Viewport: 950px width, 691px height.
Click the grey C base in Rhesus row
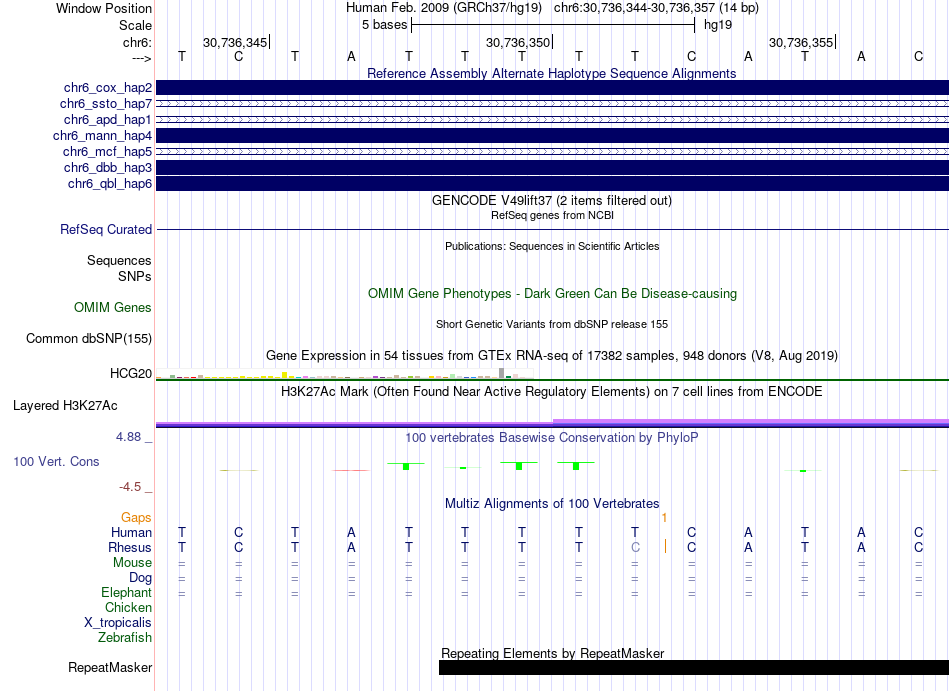click(x=635, y=547)
